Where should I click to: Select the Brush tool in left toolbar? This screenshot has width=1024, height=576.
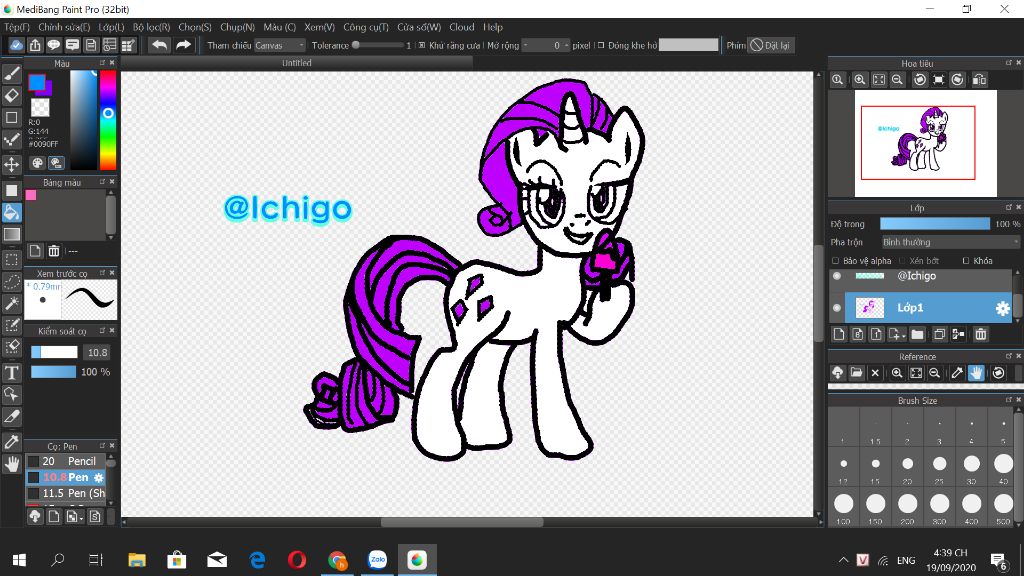point(12,74)
